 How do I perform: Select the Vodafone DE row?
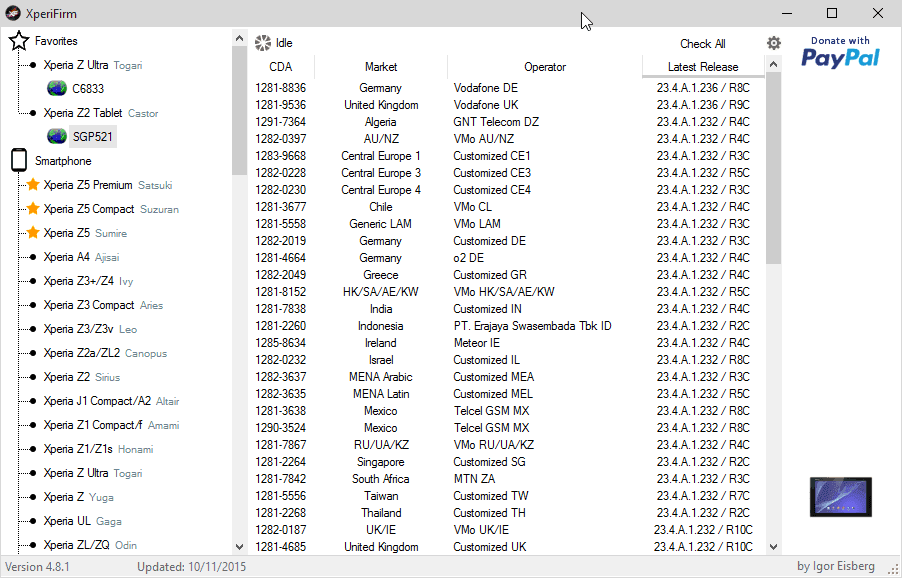(507, 88)
